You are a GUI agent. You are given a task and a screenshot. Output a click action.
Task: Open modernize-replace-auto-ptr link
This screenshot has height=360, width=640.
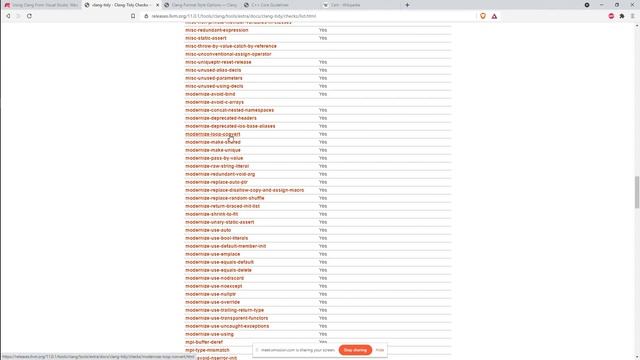(x=216, y=182)
